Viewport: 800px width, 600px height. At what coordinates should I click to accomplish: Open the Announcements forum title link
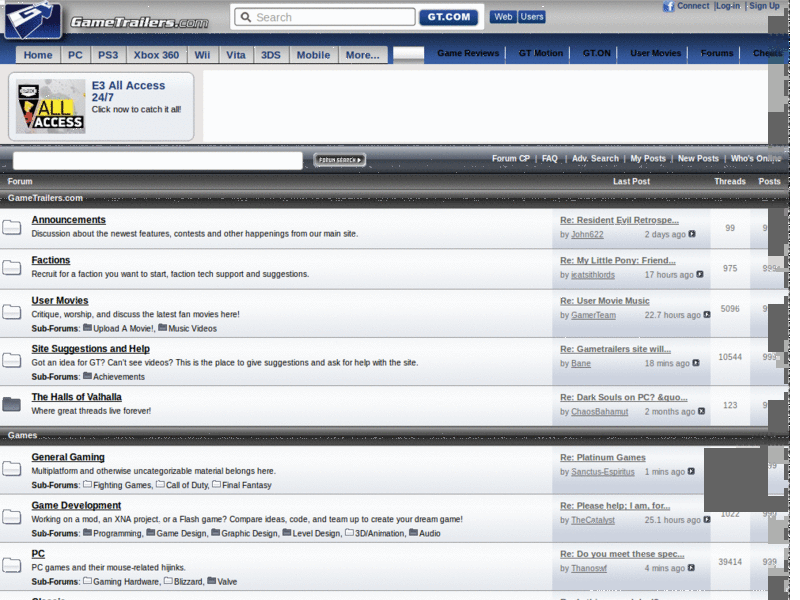point(68,220)
